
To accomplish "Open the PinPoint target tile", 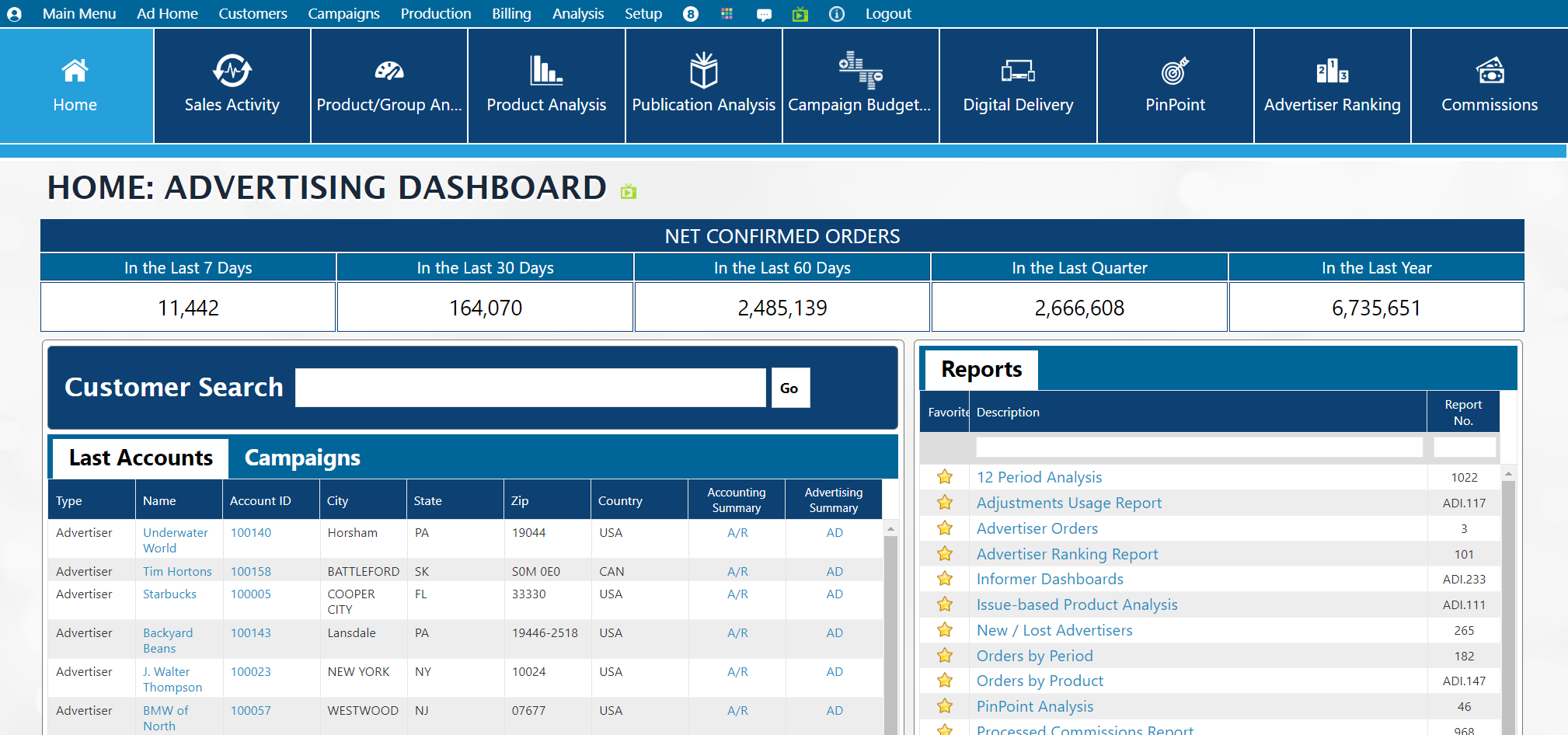I will pyautogui.click(x=1175, y=85).
